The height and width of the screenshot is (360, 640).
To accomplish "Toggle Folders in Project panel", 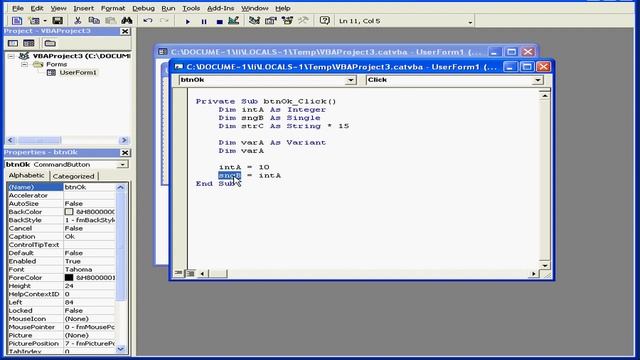I will pyautogui.click(x=50, y=43).
